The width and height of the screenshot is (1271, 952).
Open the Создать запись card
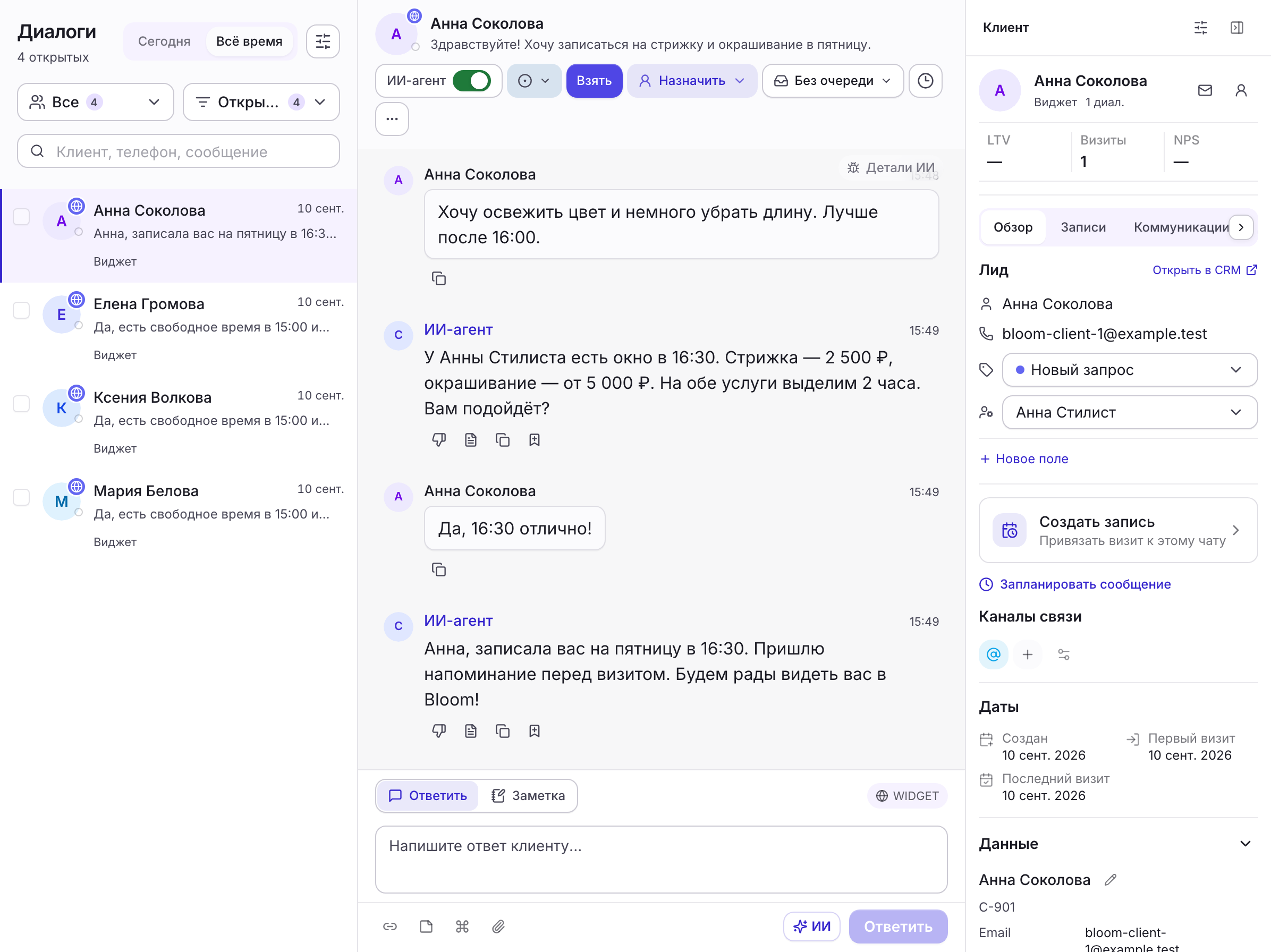[1117, 530]
